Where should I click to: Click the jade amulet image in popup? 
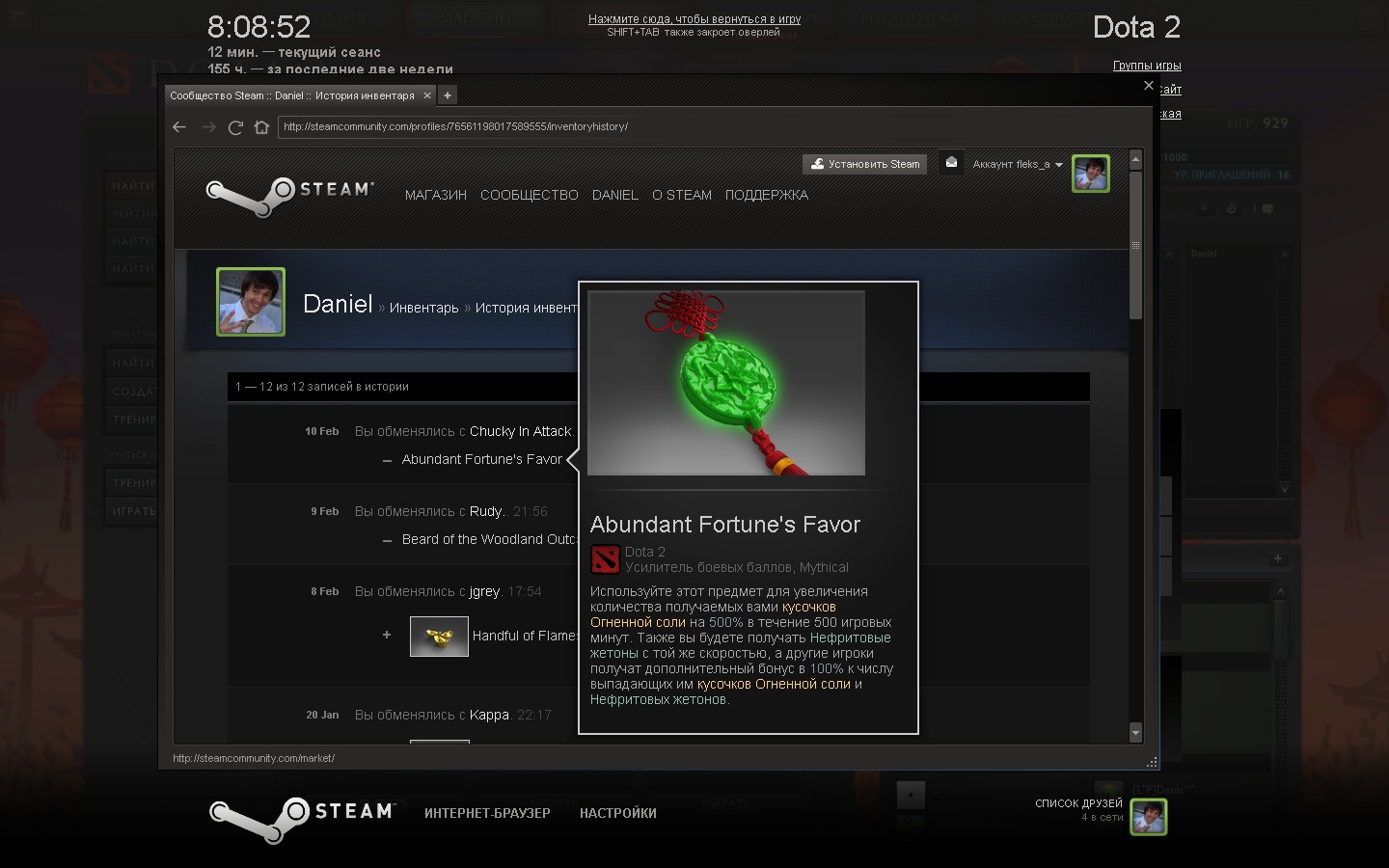pos(726,383)
